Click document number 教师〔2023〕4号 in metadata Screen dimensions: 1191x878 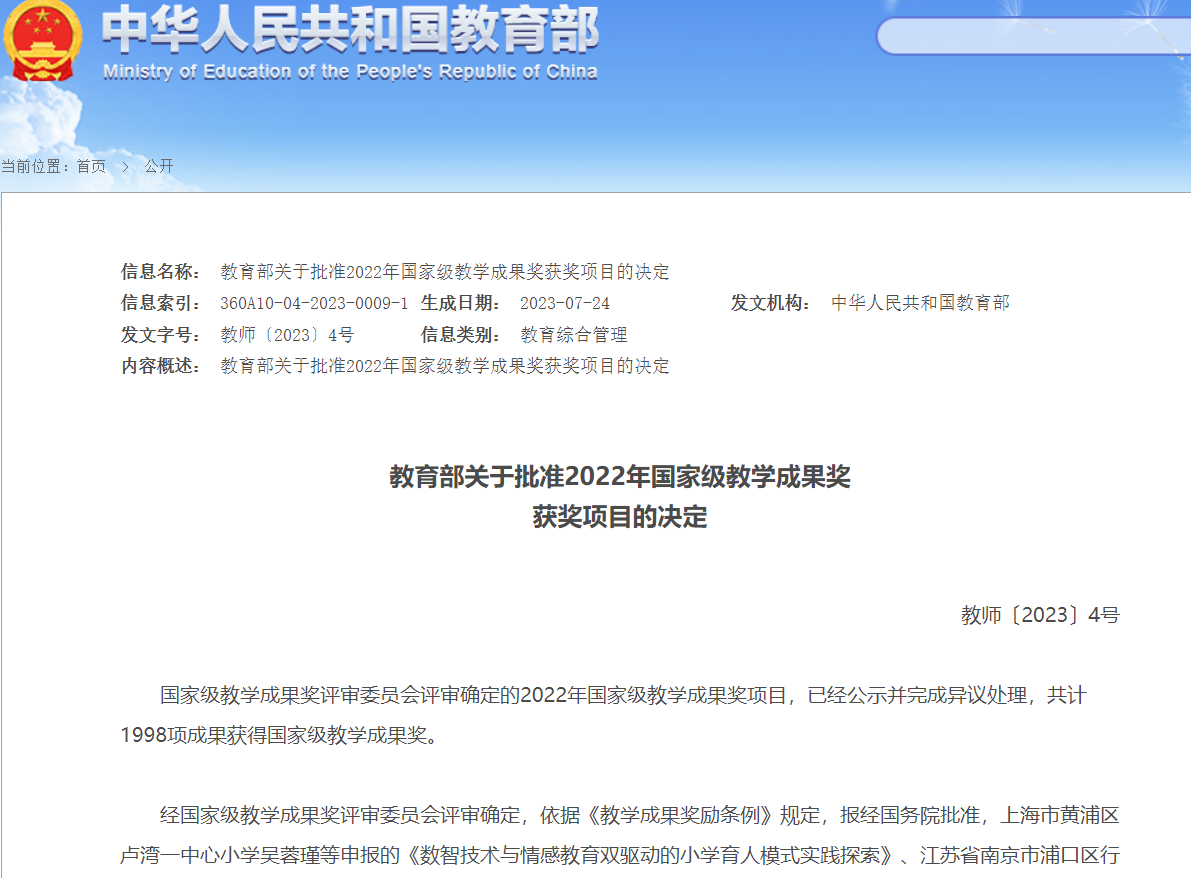coord(287,335)
